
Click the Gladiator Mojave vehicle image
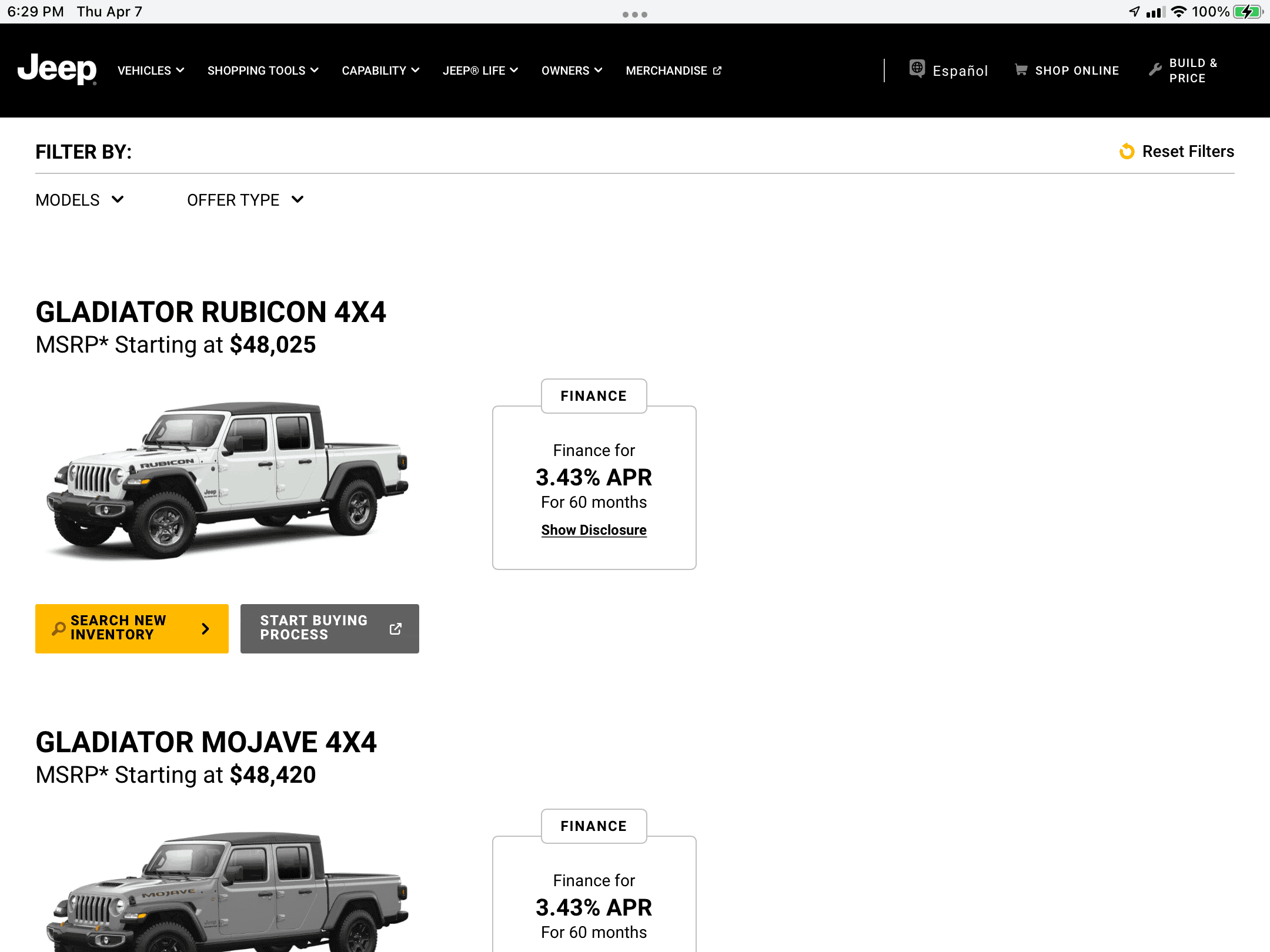pos(228,891)
